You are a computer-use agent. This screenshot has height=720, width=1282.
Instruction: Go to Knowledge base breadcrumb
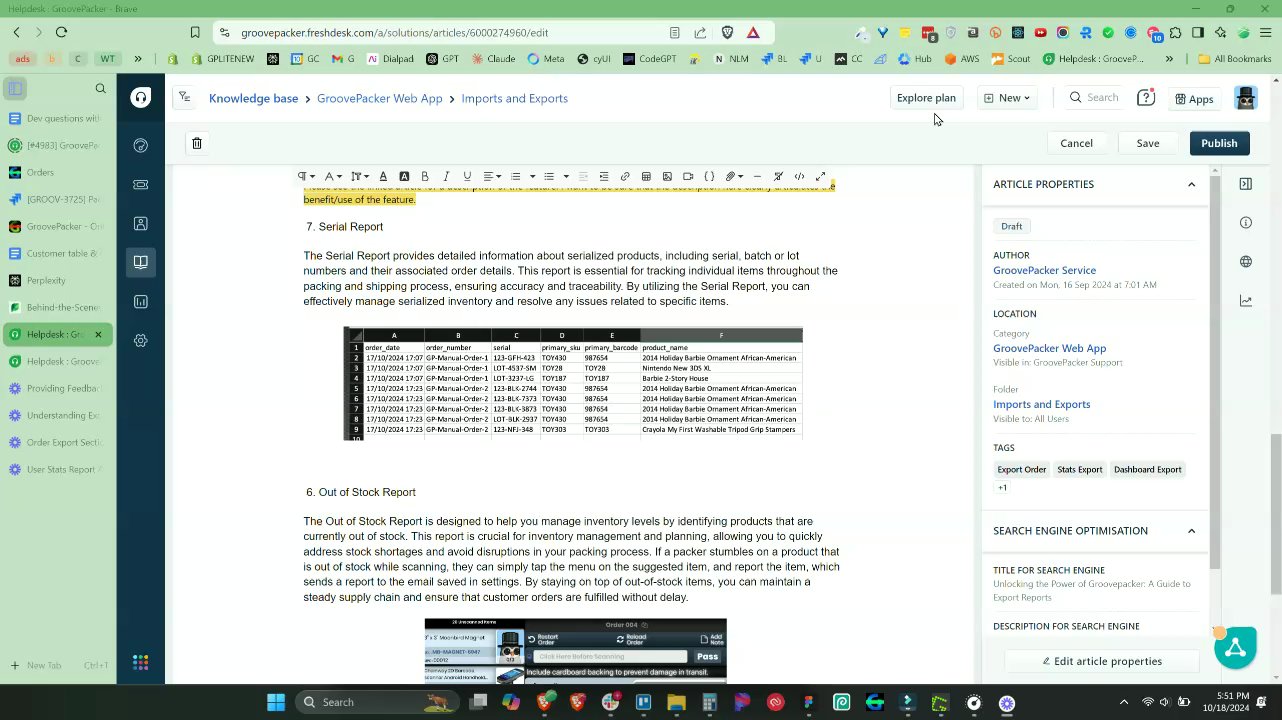pos(253,98)
